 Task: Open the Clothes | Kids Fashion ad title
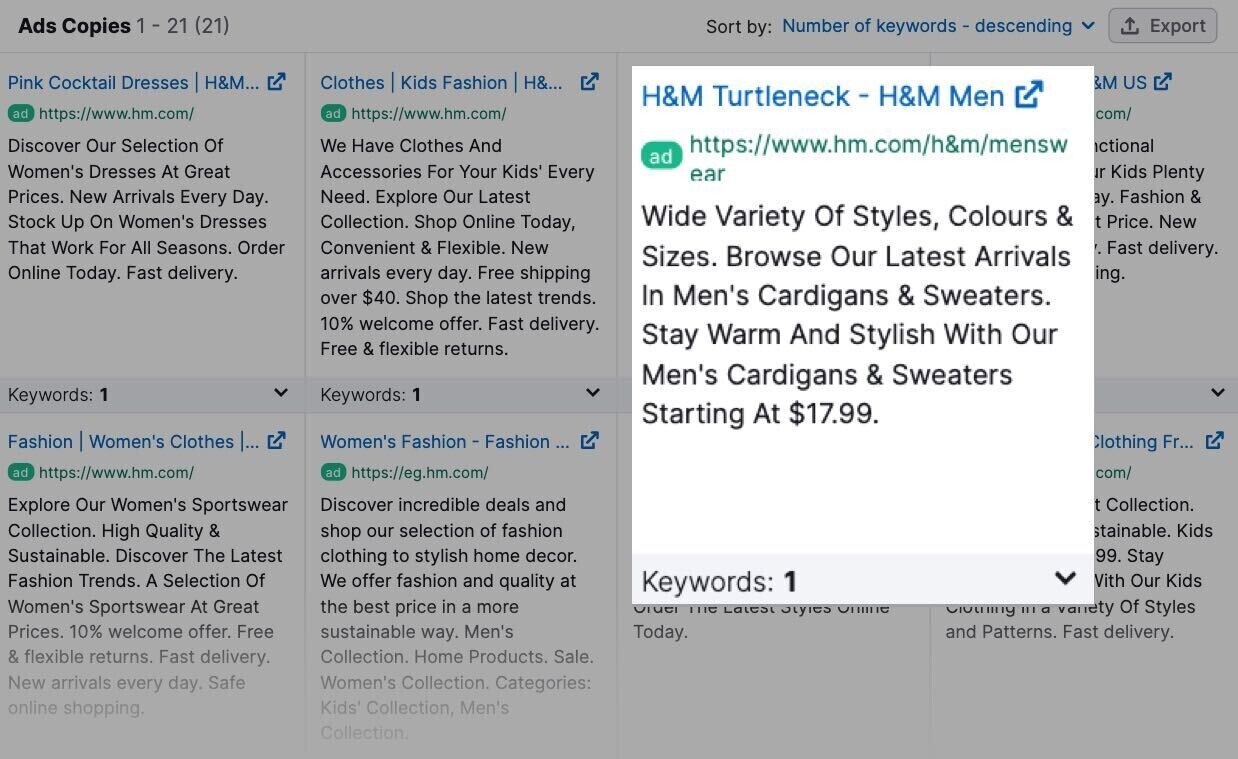(441, 83)
